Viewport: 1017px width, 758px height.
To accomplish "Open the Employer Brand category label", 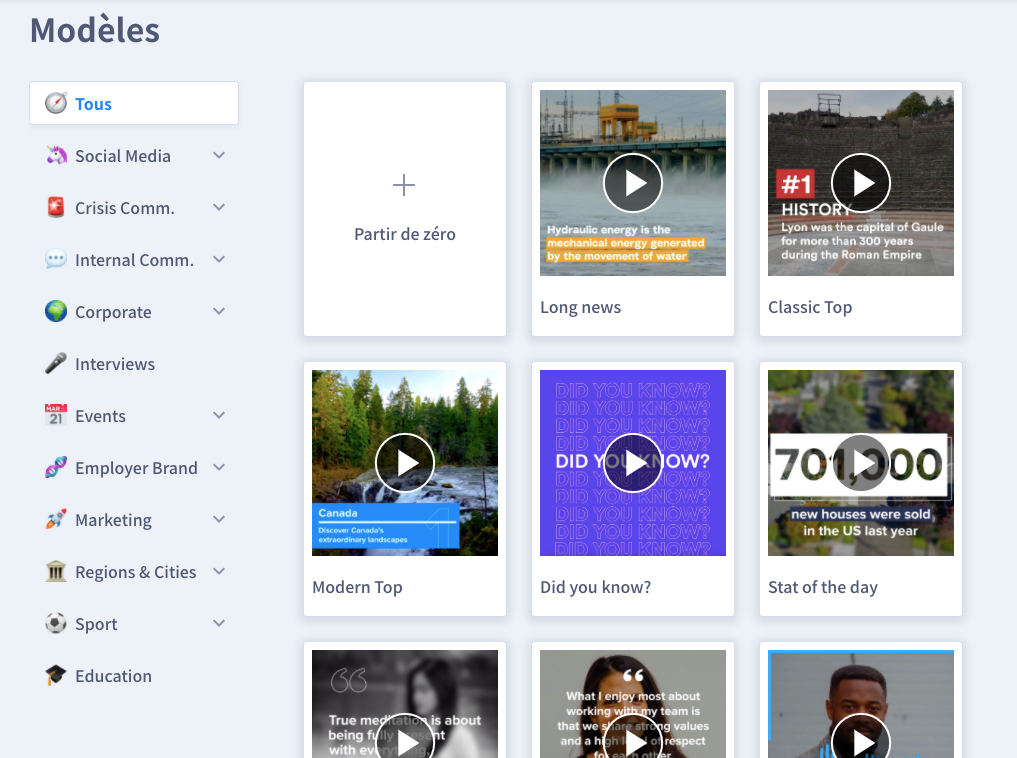I will click(136, 468).
